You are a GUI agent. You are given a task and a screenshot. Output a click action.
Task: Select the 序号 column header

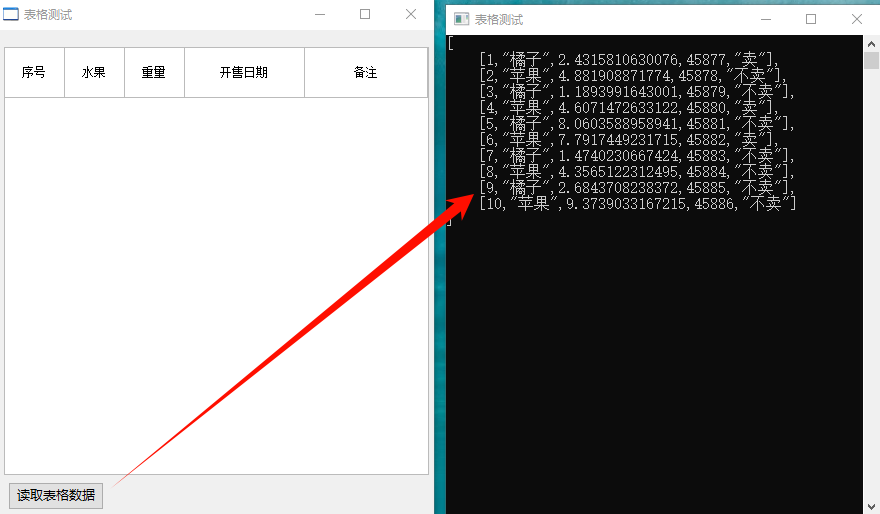coord(34,72)
